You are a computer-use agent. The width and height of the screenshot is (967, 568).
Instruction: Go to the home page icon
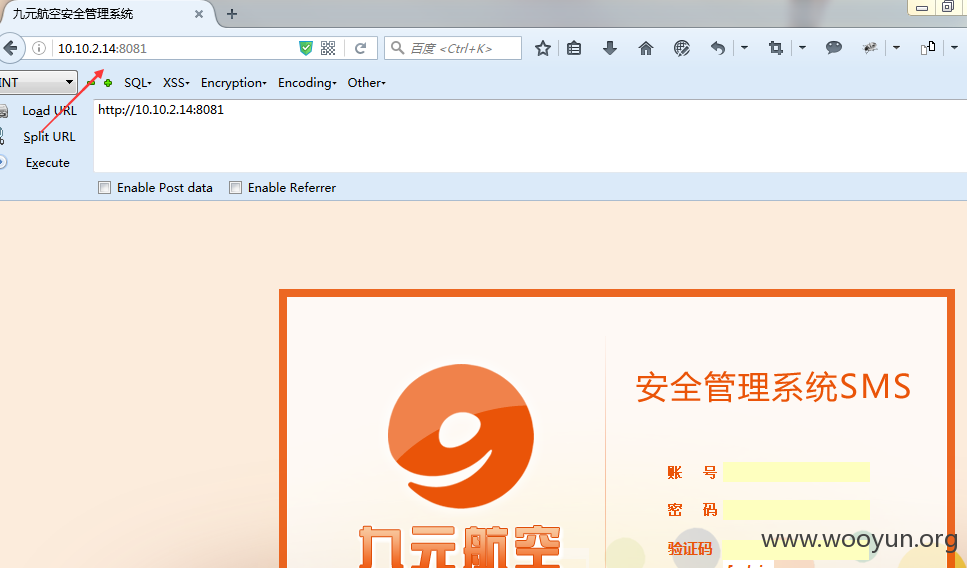(x=646, y=48)
